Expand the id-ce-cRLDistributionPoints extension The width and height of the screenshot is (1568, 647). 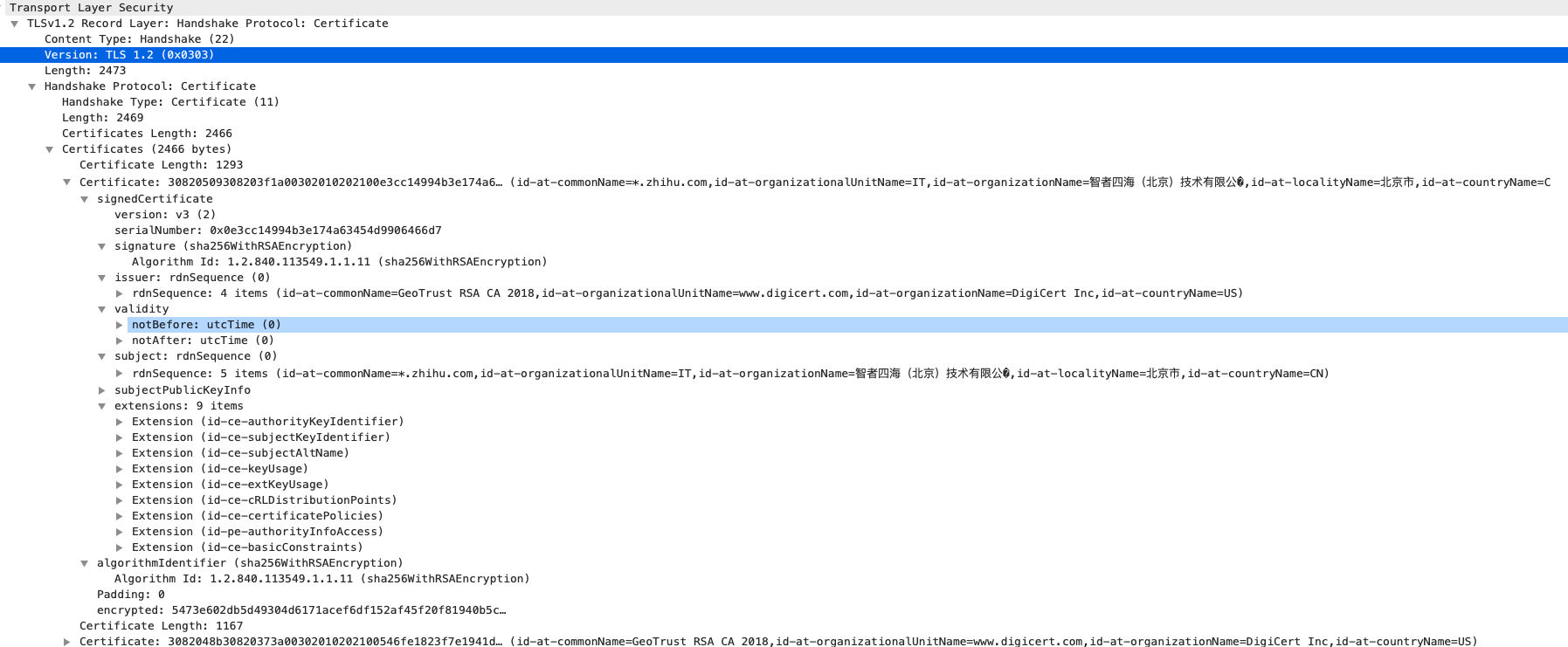pos(119,500)
